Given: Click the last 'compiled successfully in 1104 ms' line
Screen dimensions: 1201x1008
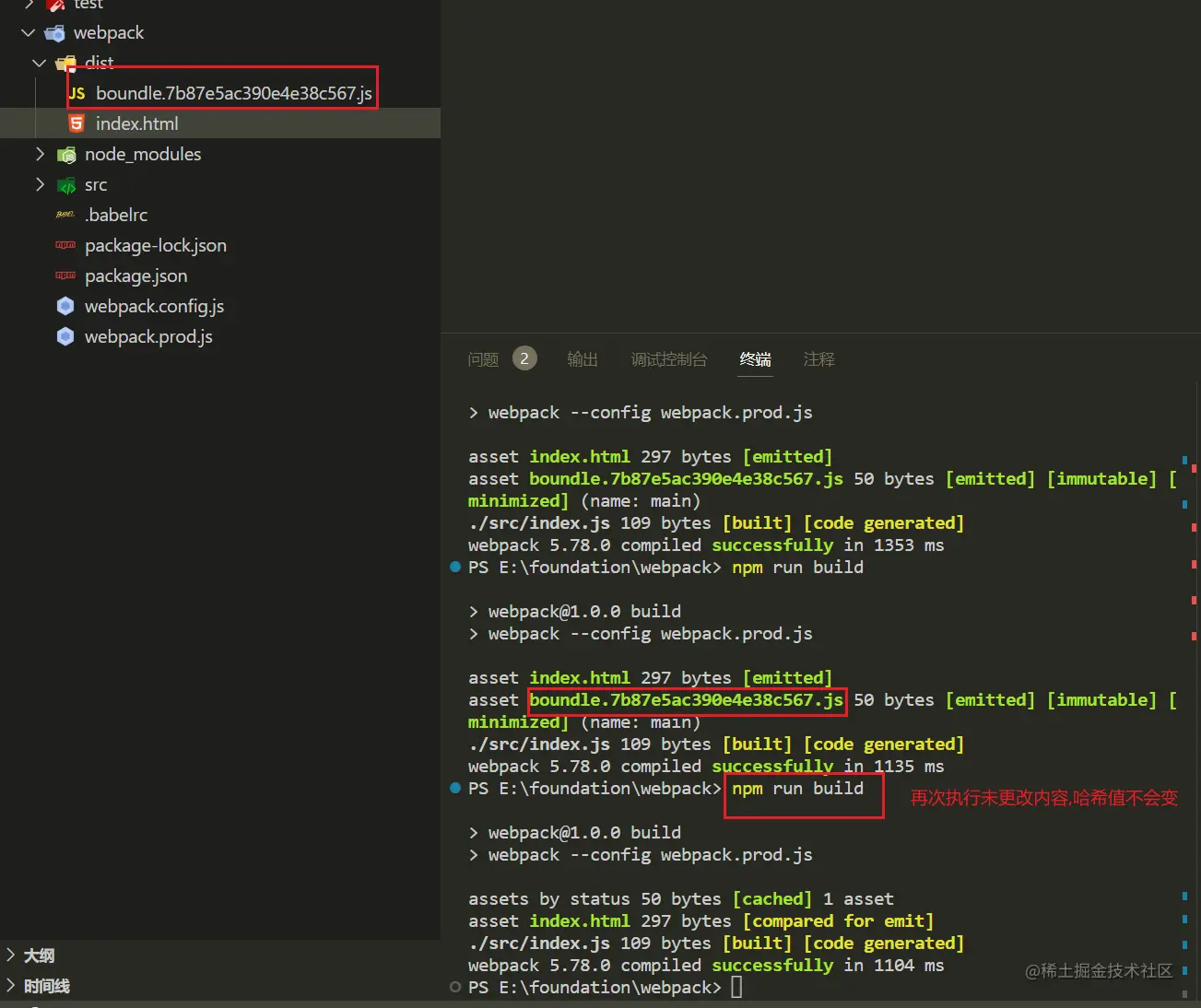Looking at the screenshot, I should [x=706, y=966].
